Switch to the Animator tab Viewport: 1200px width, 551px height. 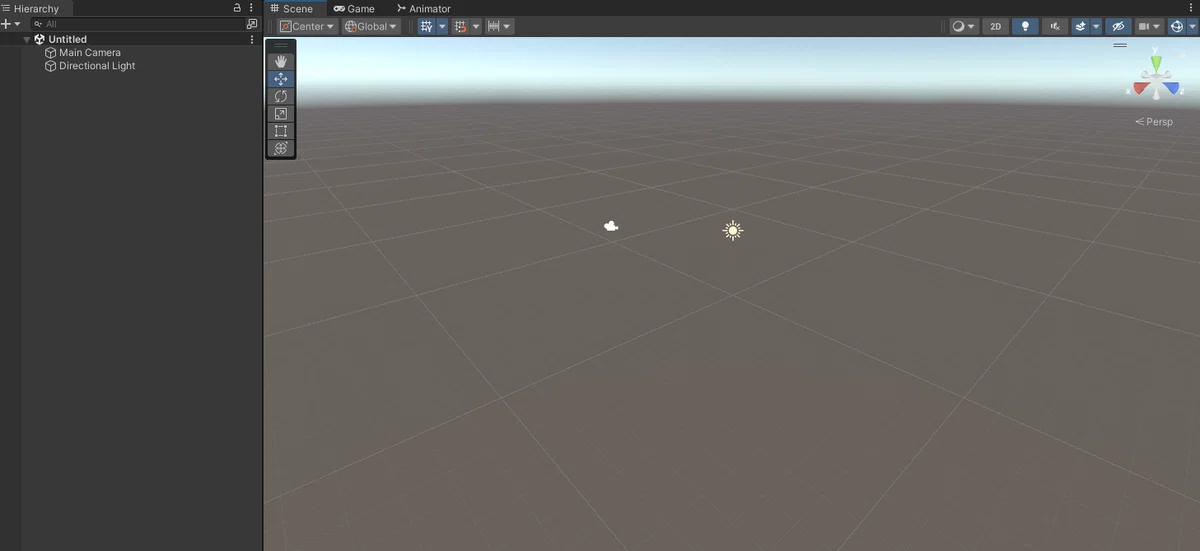423,8
